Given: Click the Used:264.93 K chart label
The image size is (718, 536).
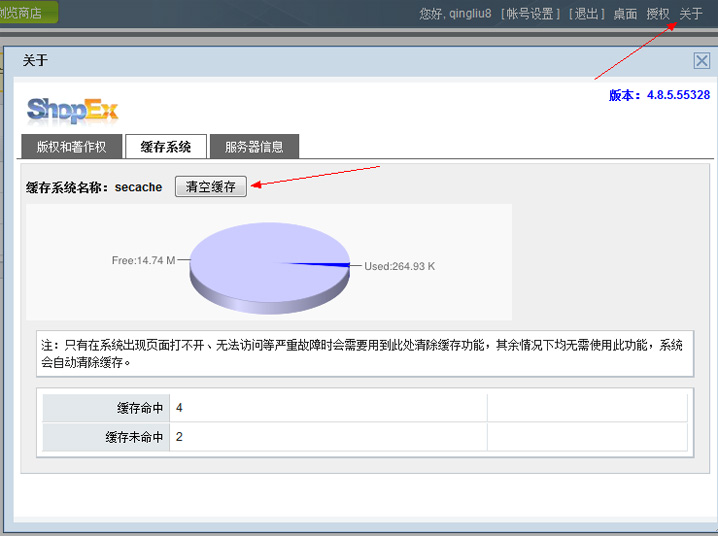Looking at the screenshot, I should point(399,266).
